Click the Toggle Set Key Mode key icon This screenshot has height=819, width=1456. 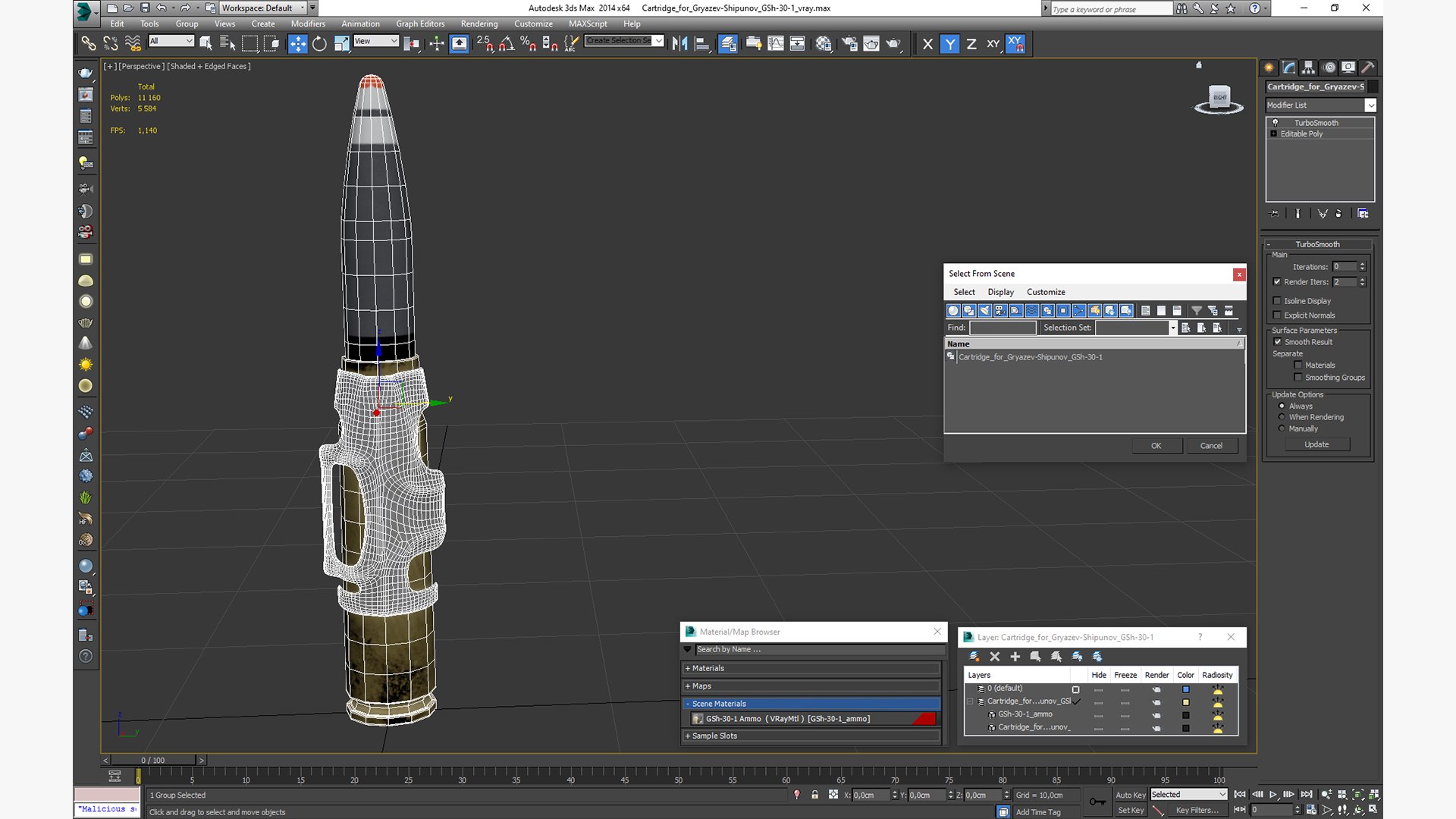tap(1097, 802)
